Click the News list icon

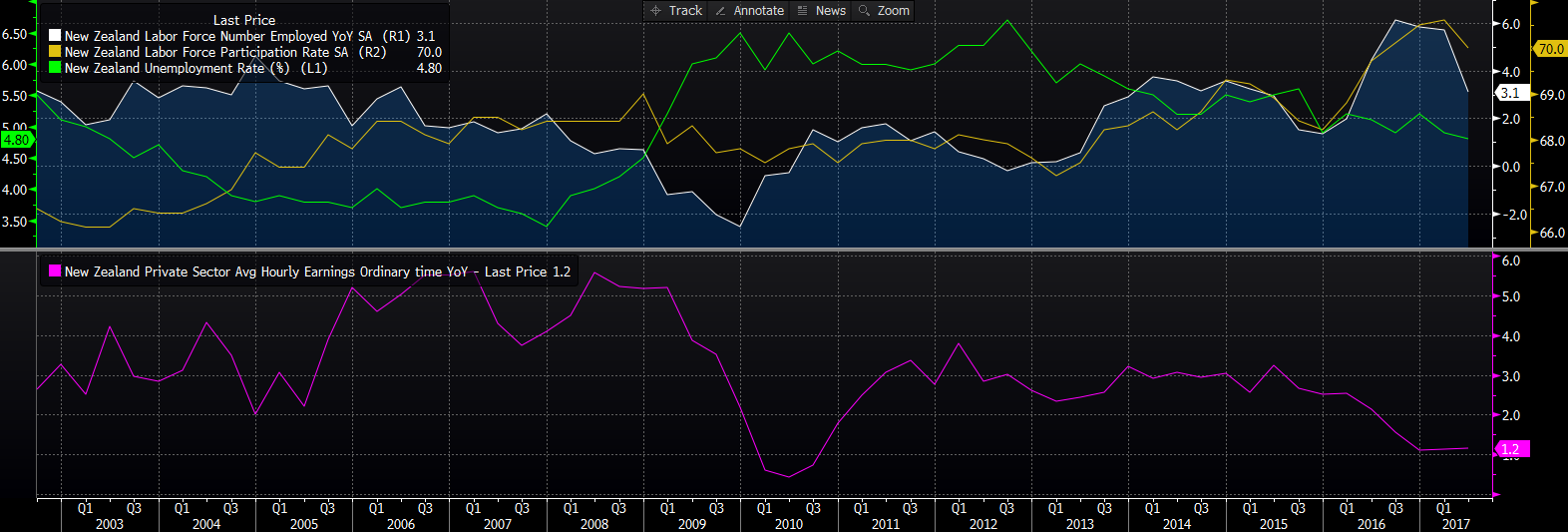pyautogui.click(x=802, y=11)
